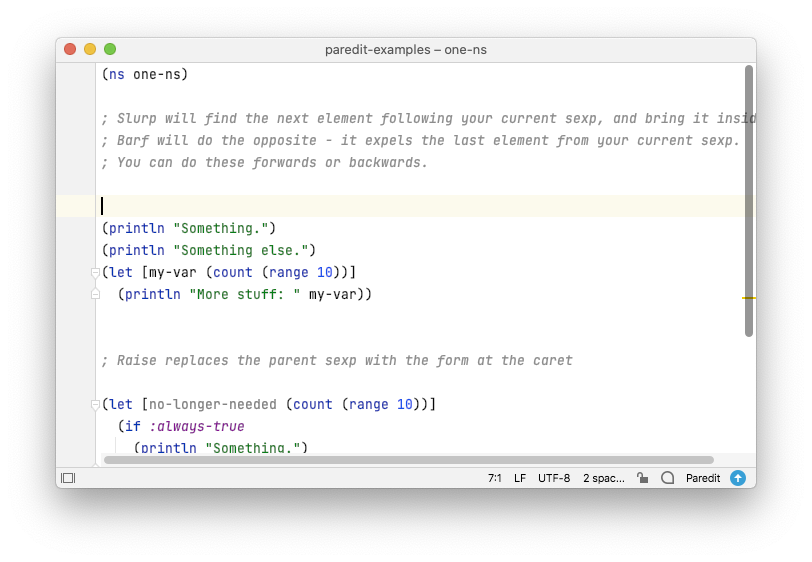This screenshot has width=812, height=562.
Task: Open the UTF-8 file encoding selector
Action: point(554,478)
